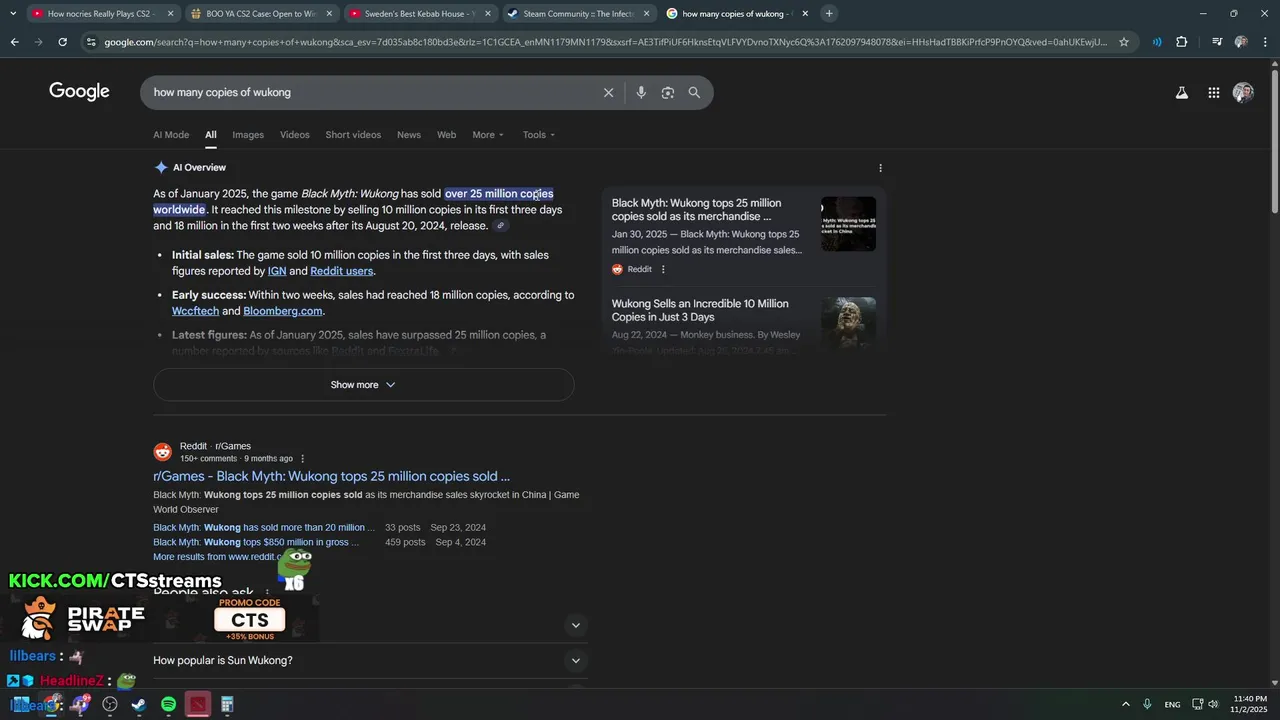This screenshot has height=720, width=1280.
Task: Bookmark this page with star icon
Action: pos(1124,42)
